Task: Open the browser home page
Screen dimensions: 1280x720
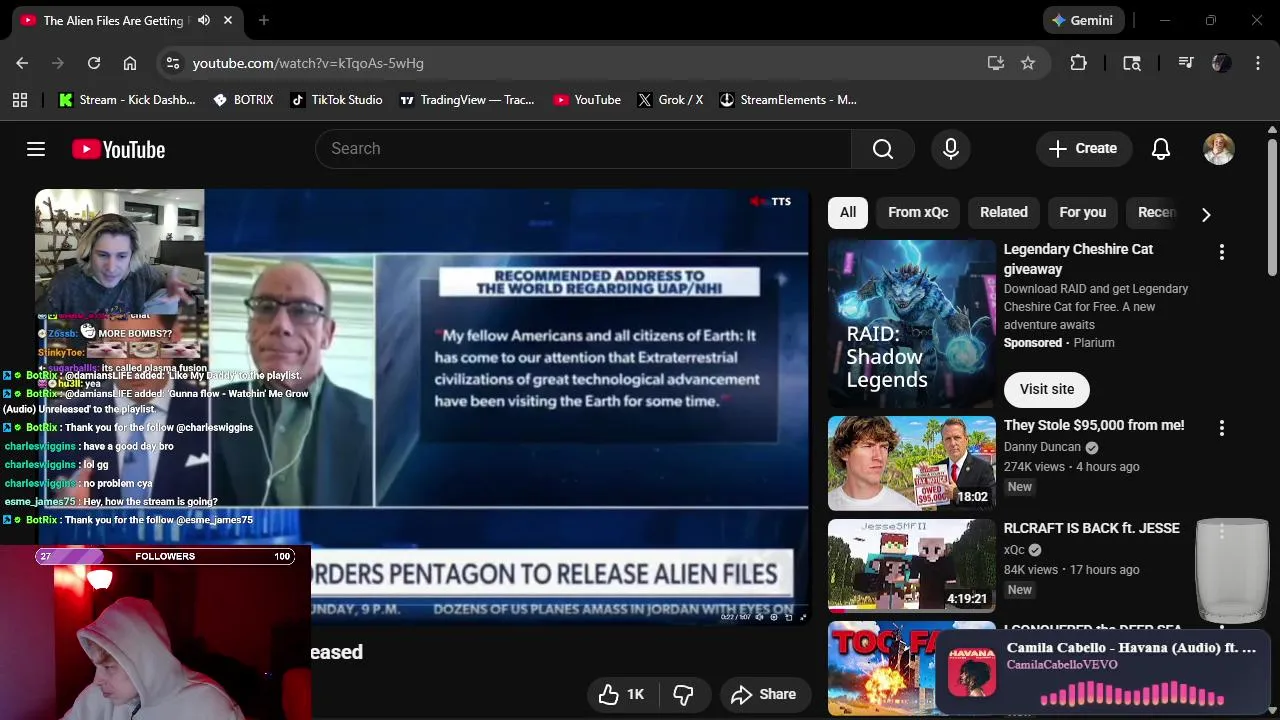Action: [x=130, y=63]
